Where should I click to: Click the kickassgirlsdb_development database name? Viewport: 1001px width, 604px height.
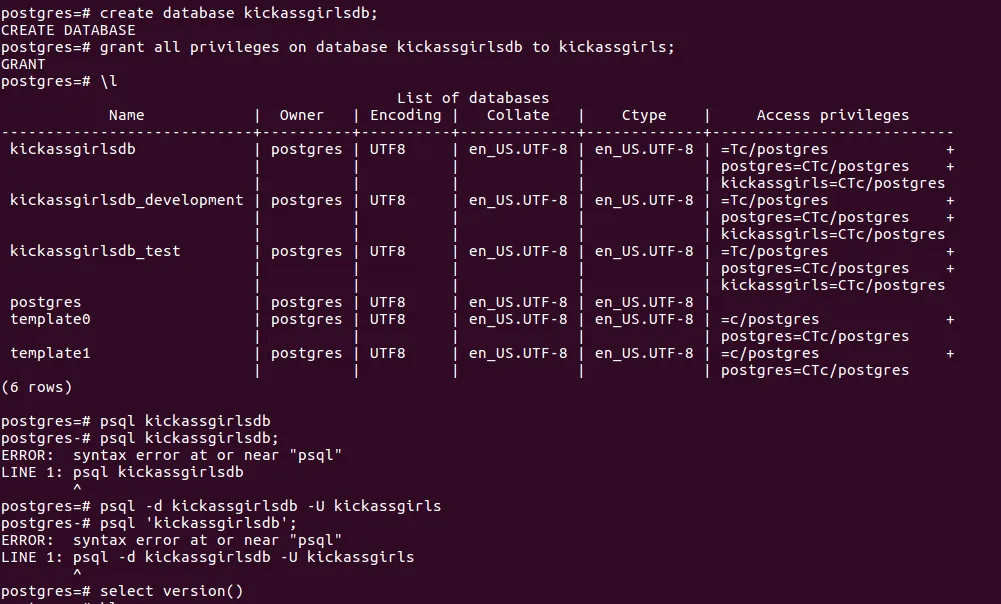126,200
